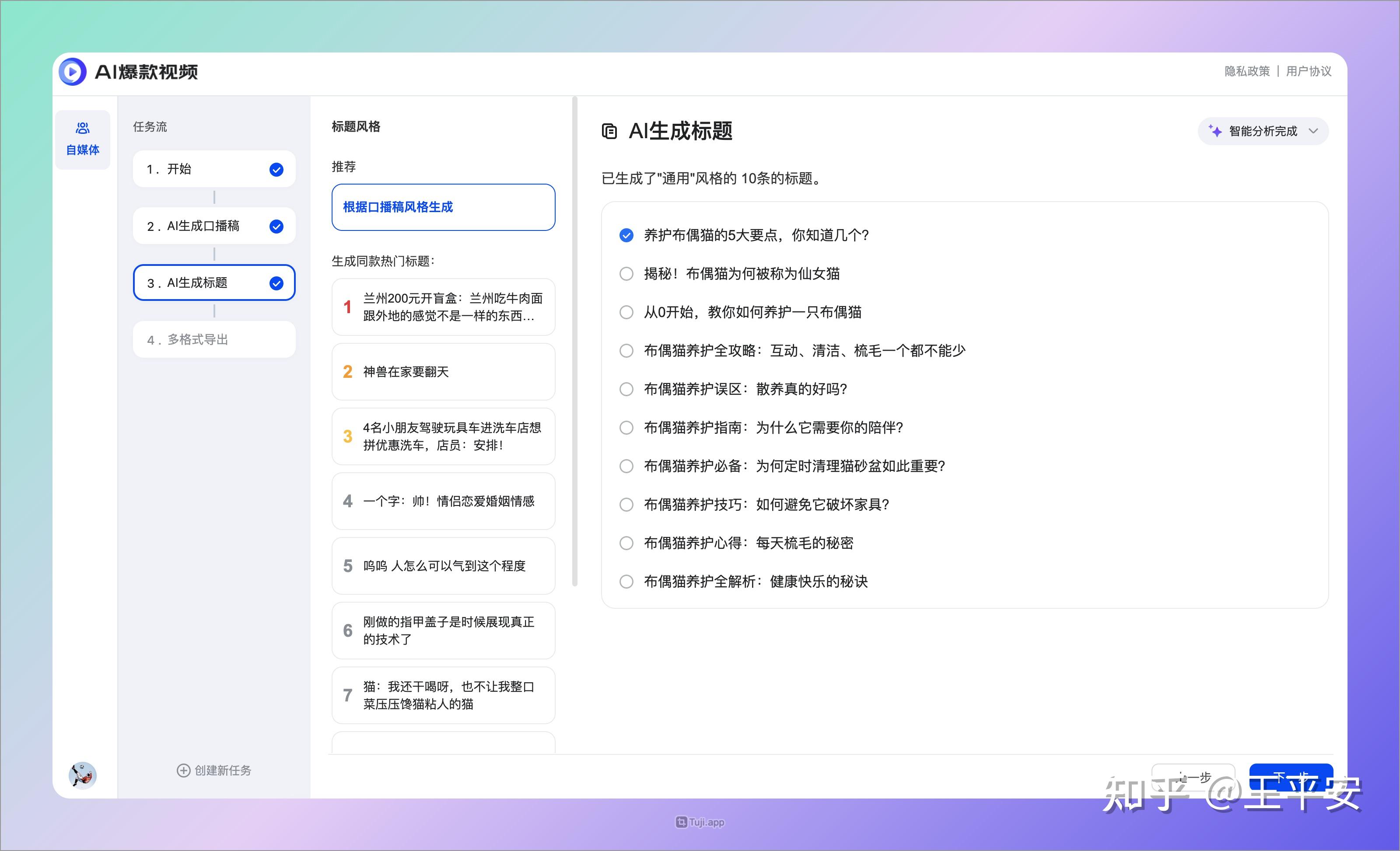Click checkmark badge on AI生成口播稿 step

(x=276, y=226)
